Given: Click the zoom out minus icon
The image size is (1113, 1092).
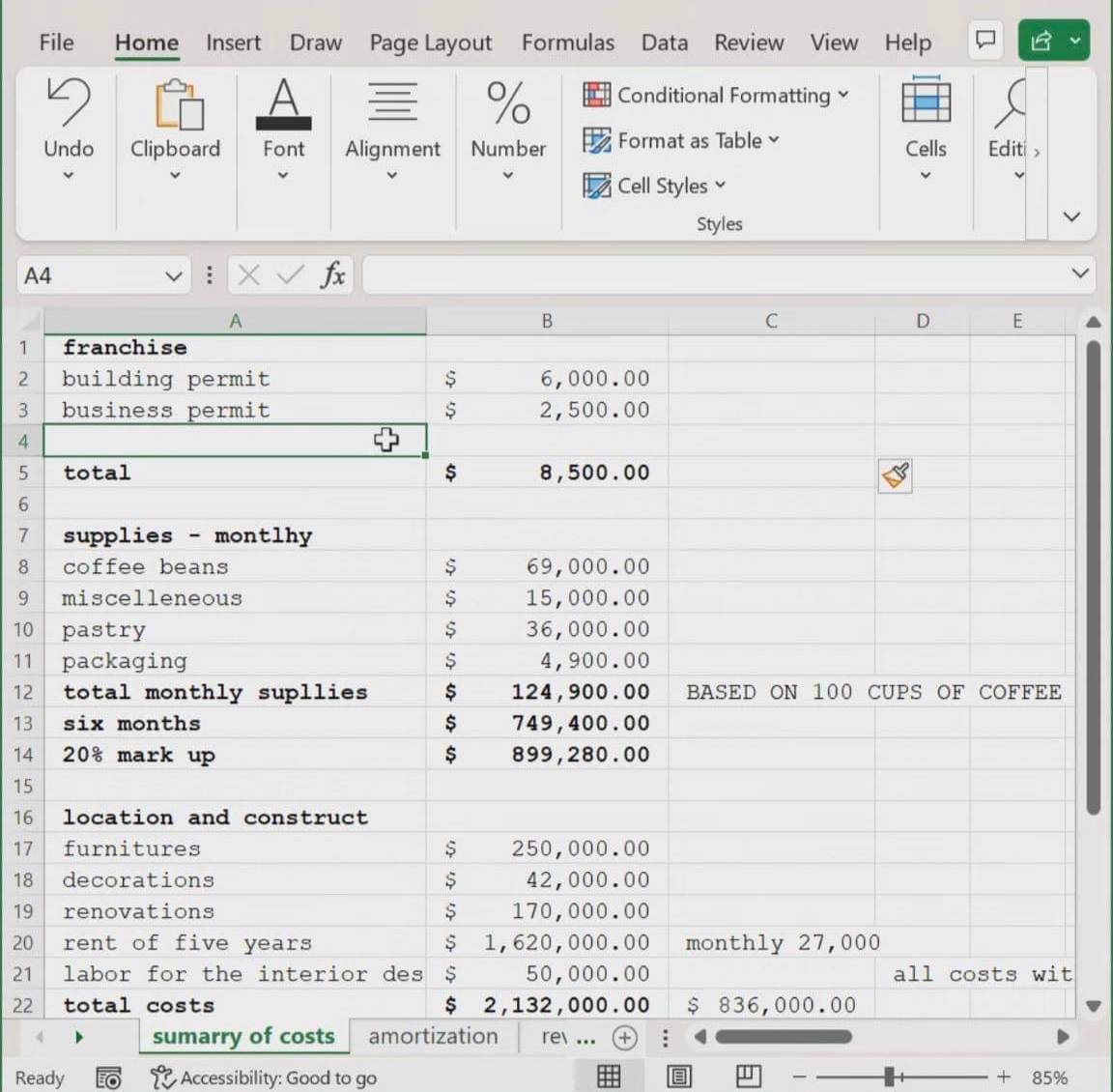Looking at the screenshot, I should point(799,1078).
